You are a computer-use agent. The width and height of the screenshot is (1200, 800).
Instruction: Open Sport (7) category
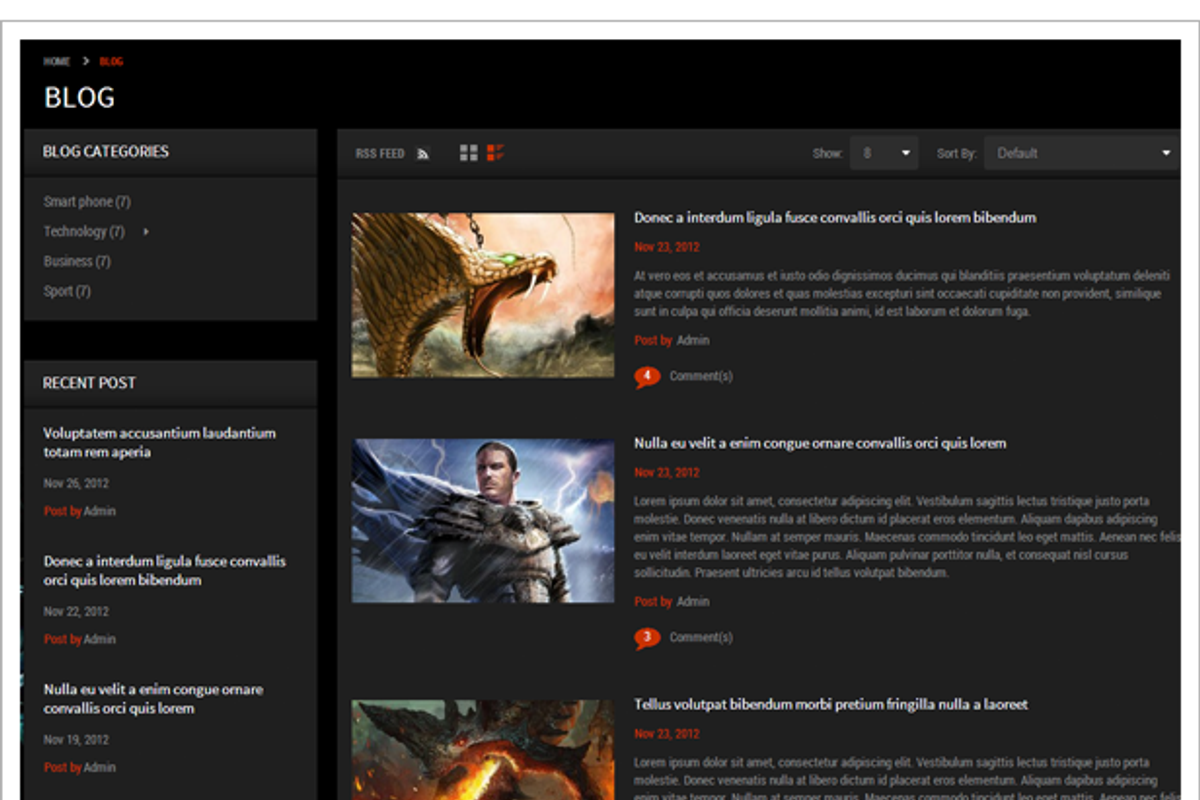coord(67,292)
